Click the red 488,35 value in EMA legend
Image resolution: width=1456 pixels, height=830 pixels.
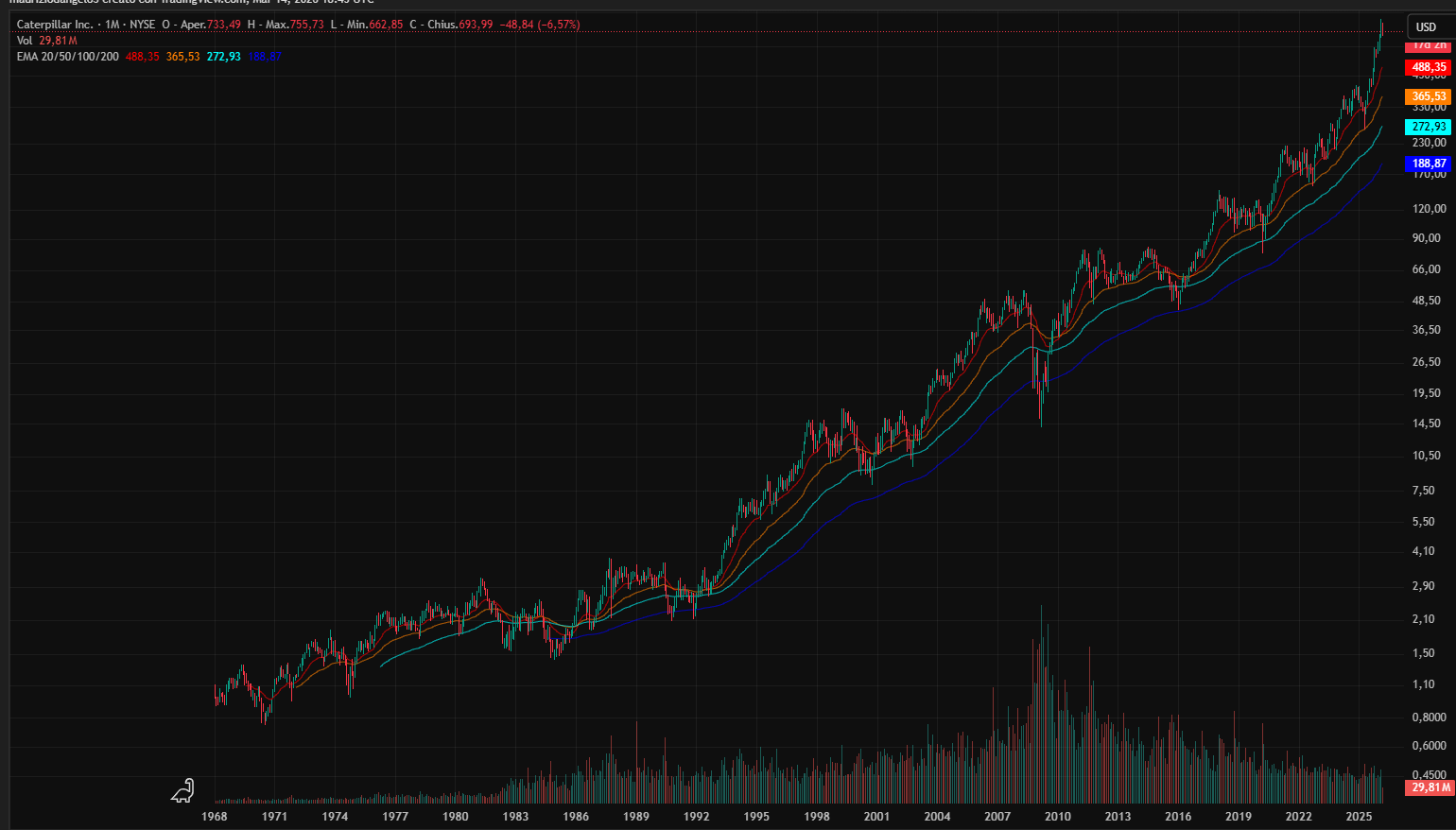143,57
